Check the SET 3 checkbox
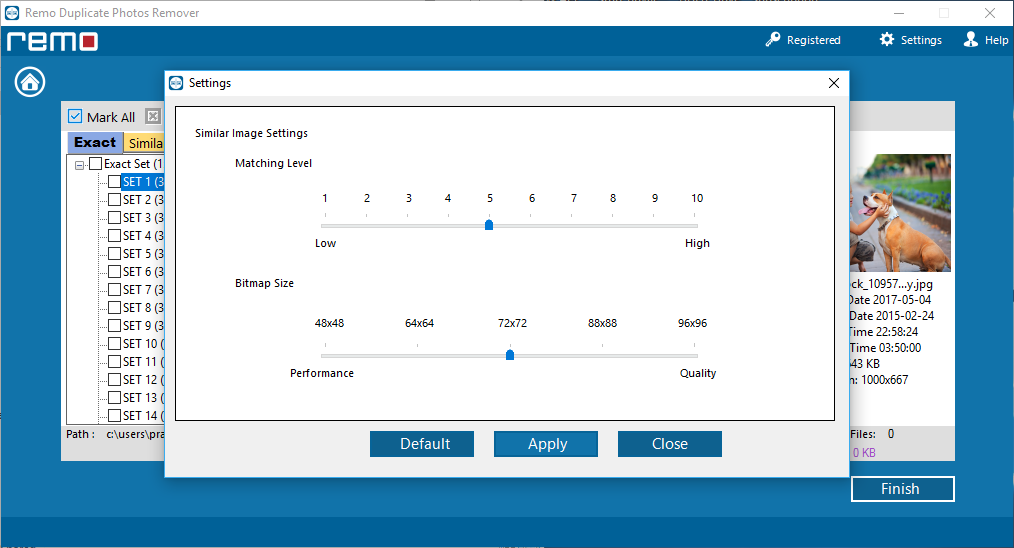Viewport: 1014px width, 548px height. (114, 217)
